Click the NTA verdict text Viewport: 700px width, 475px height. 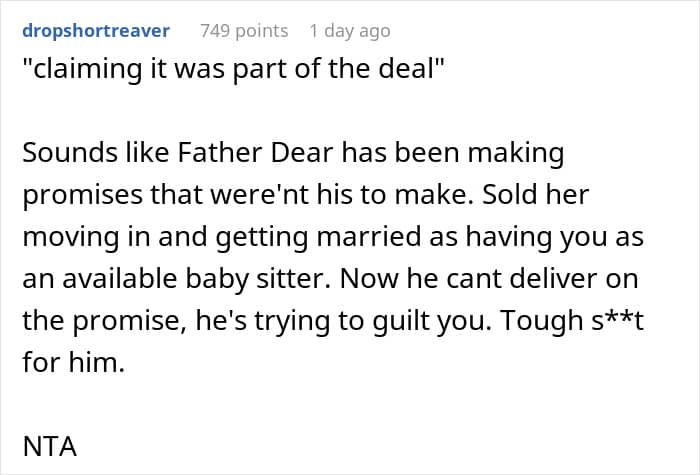coord(50,446)
